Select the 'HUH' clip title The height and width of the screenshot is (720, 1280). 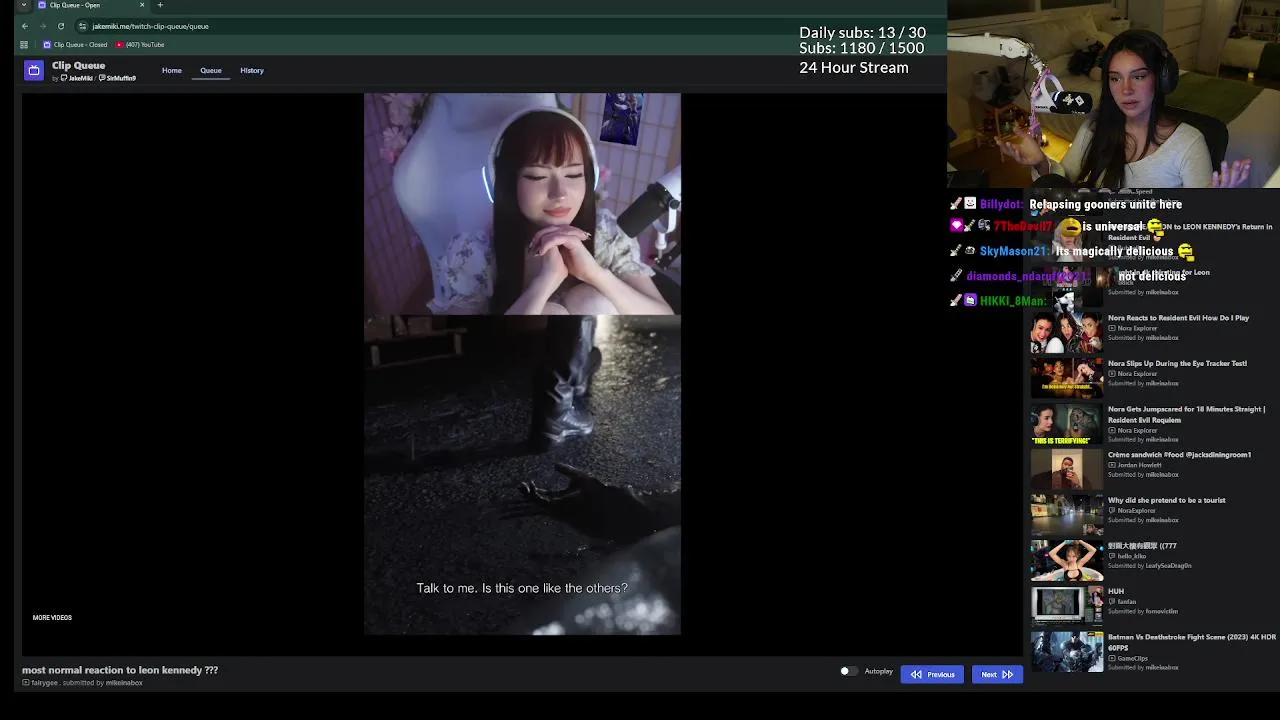(x=1116, y=591)
